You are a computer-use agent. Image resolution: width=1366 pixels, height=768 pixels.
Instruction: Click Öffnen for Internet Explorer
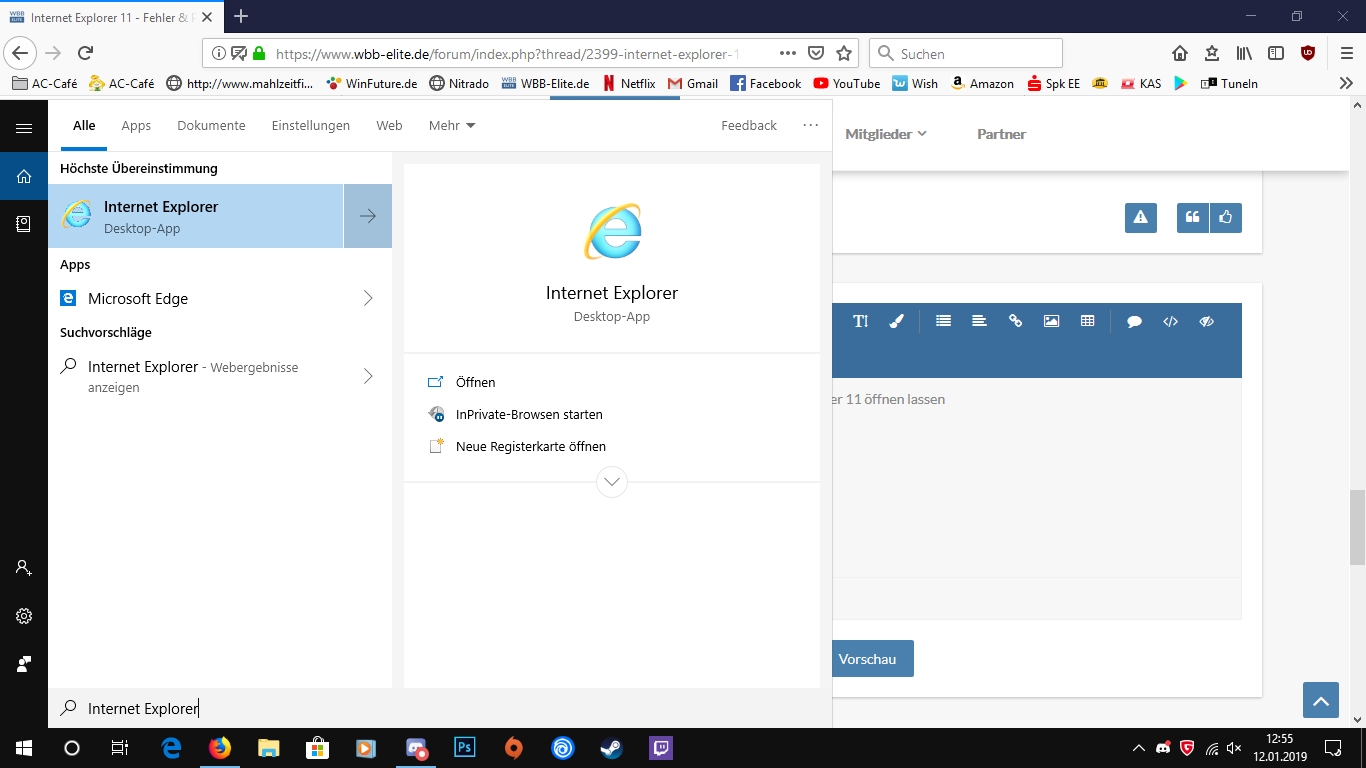[x=475, y=382]
